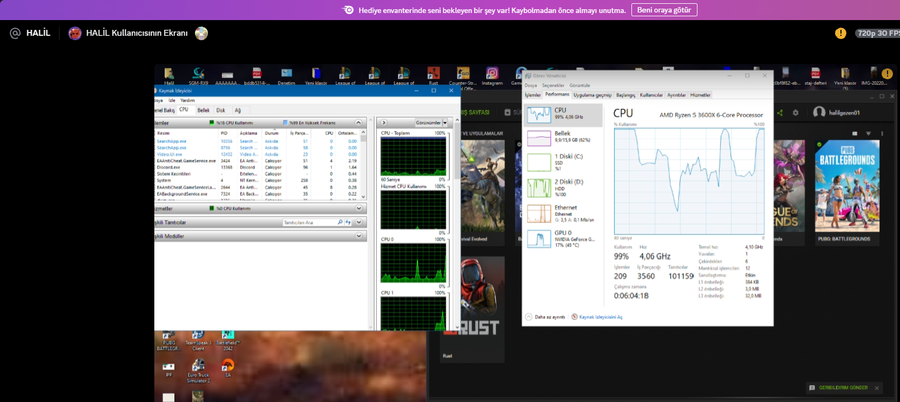Switch to Ağ tab in Resource Monitor
Viewport: 900px width, 402px height.
coord(238,110)
